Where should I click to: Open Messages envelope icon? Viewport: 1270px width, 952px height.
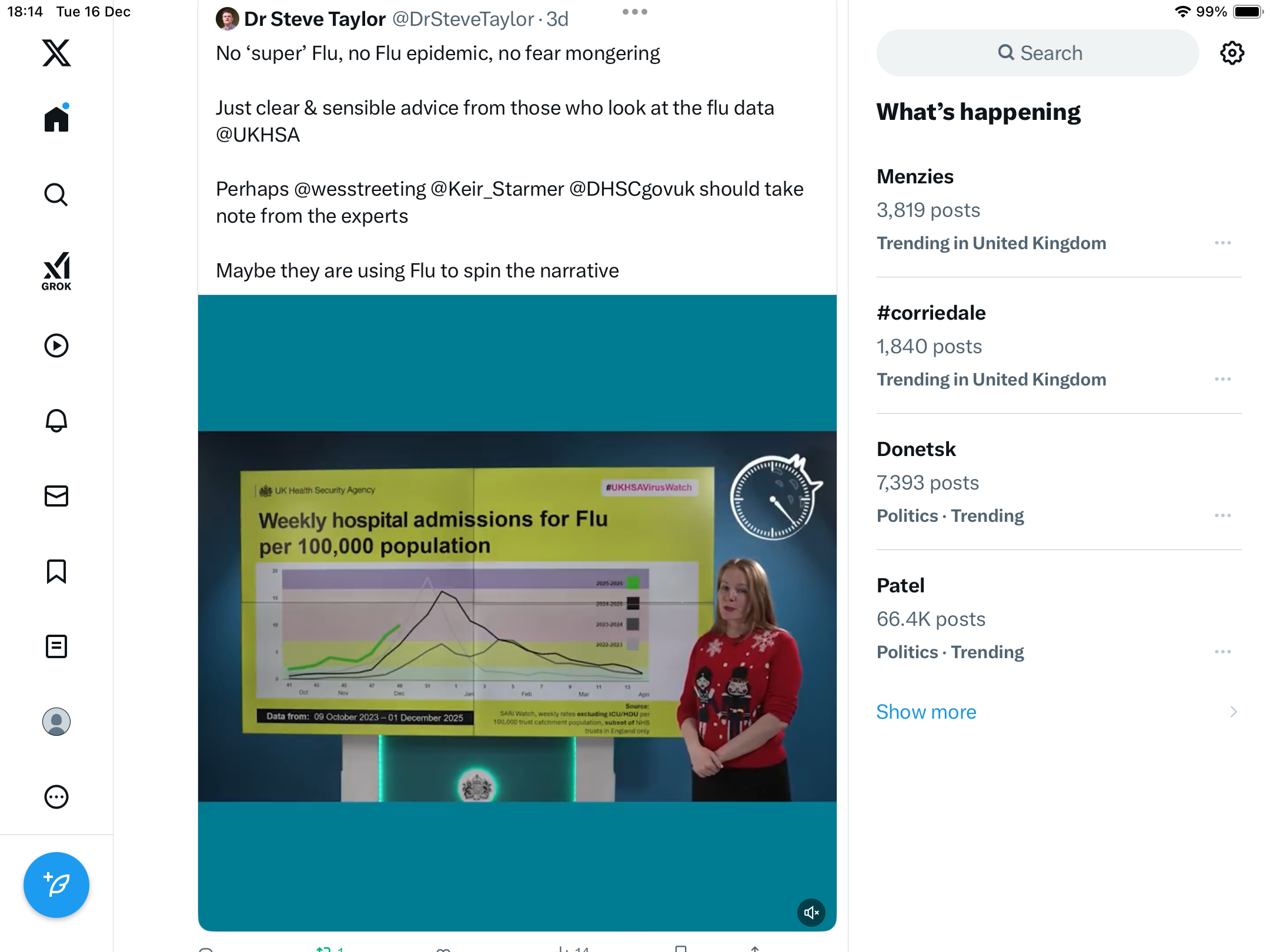(56, 496)
